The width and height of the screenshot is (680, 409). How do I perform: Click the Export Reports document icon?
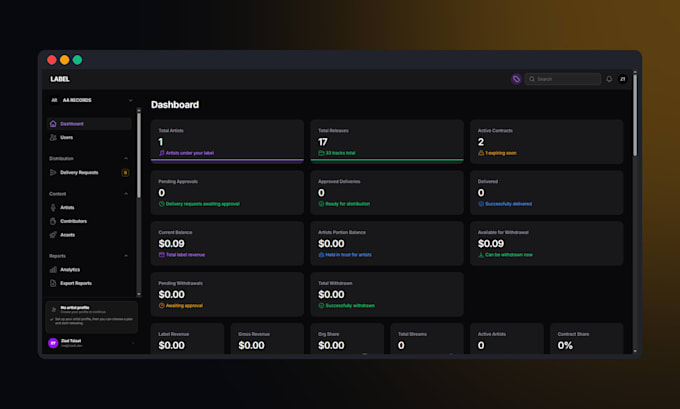53,283
